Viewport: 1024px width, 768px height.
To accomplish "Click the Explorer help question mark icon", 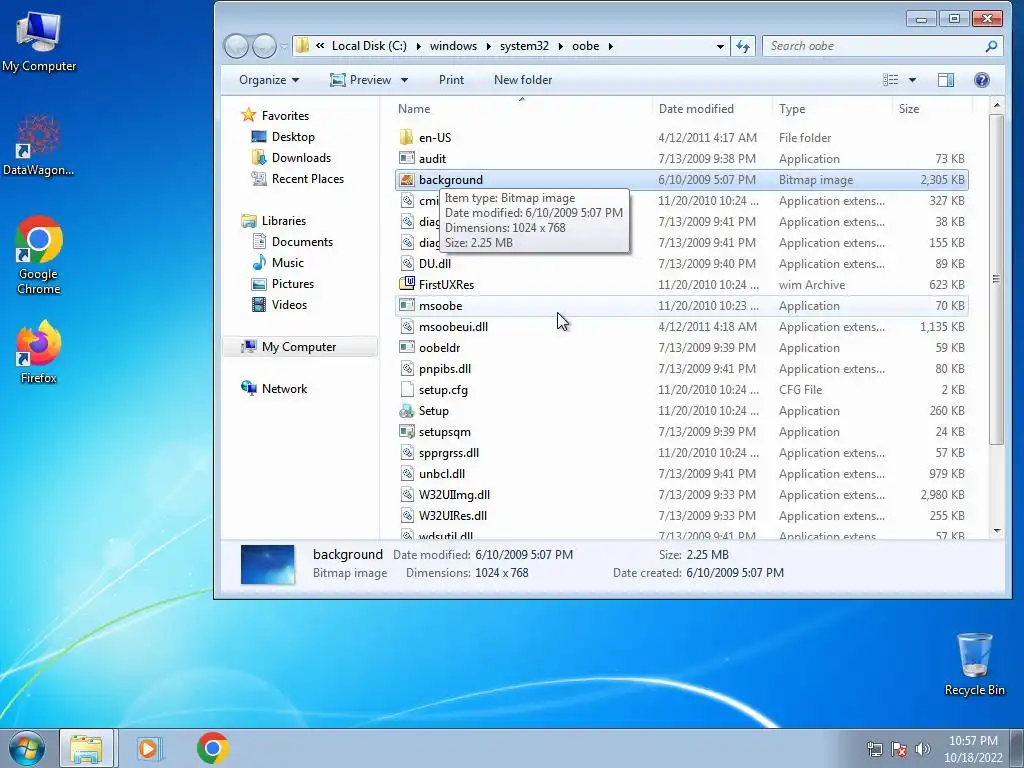I will [982, 80].
